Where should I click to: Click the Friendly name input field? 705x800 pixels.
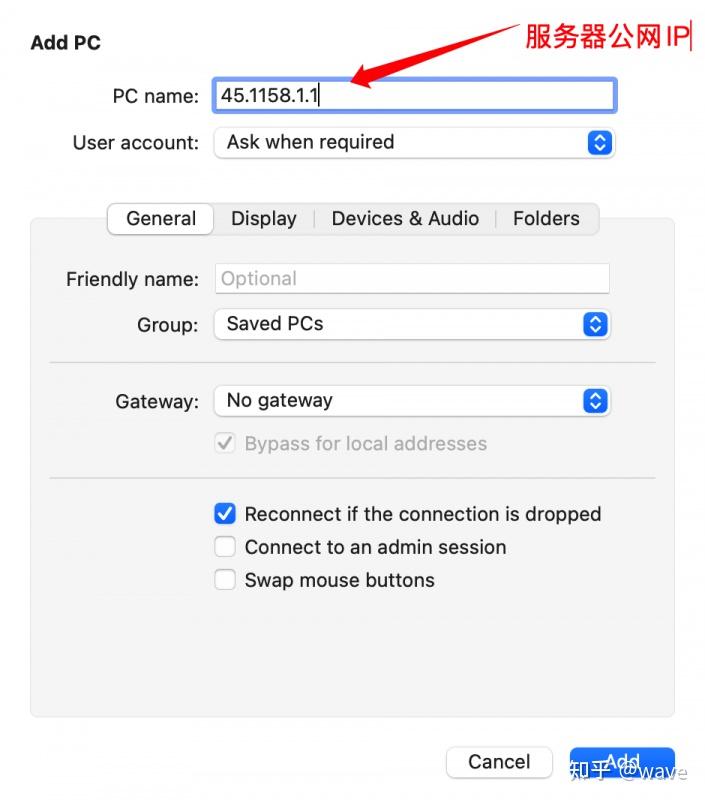tap(411, 279)
